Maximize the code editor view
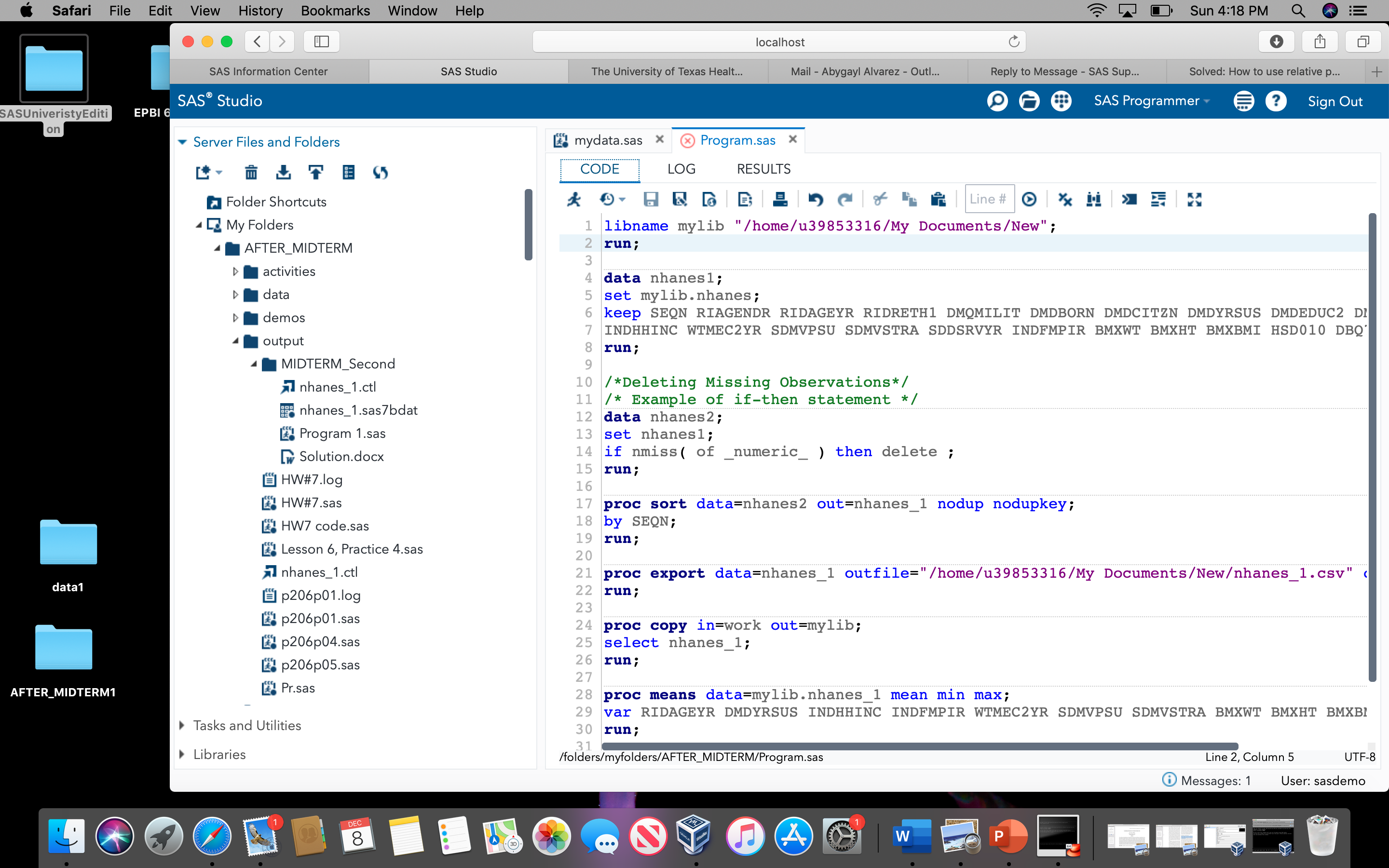The image size is (1389, 868). point(1195,199)
